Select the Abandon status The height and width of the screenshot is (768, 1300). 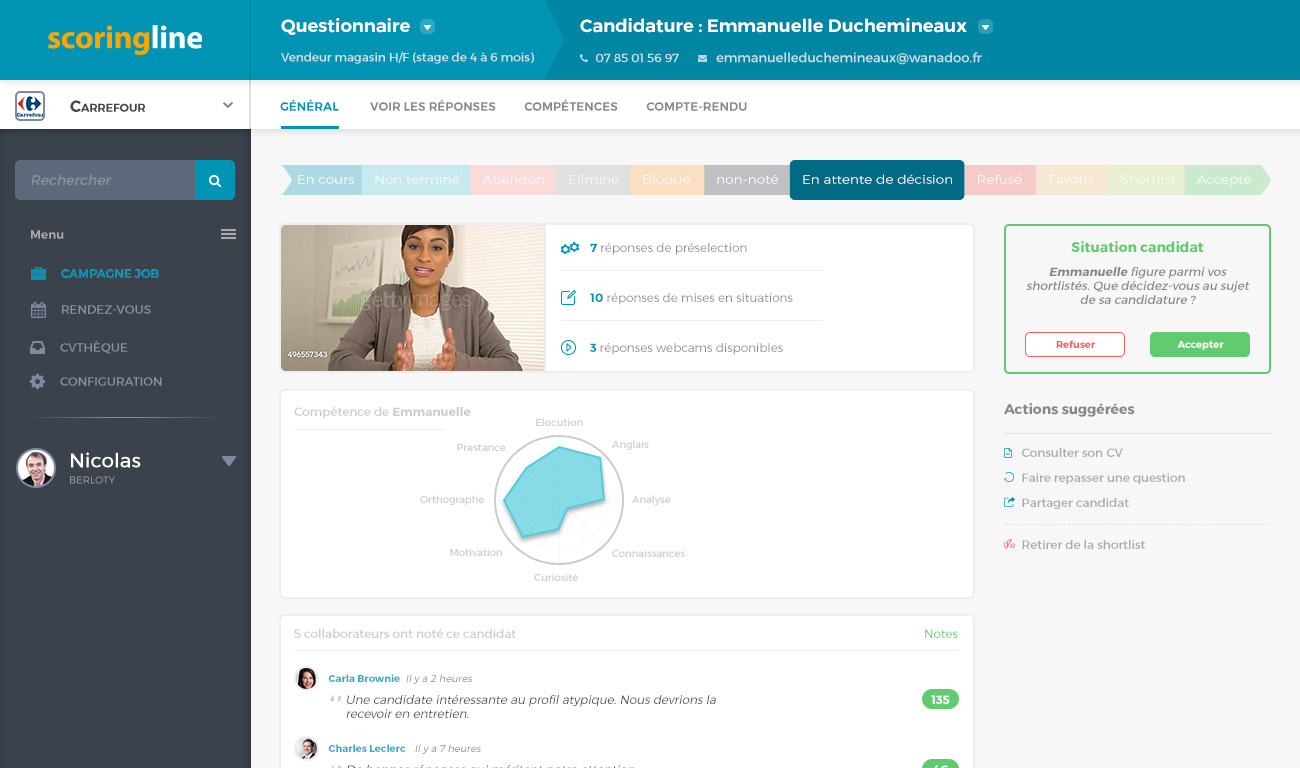tap(513, 180)
